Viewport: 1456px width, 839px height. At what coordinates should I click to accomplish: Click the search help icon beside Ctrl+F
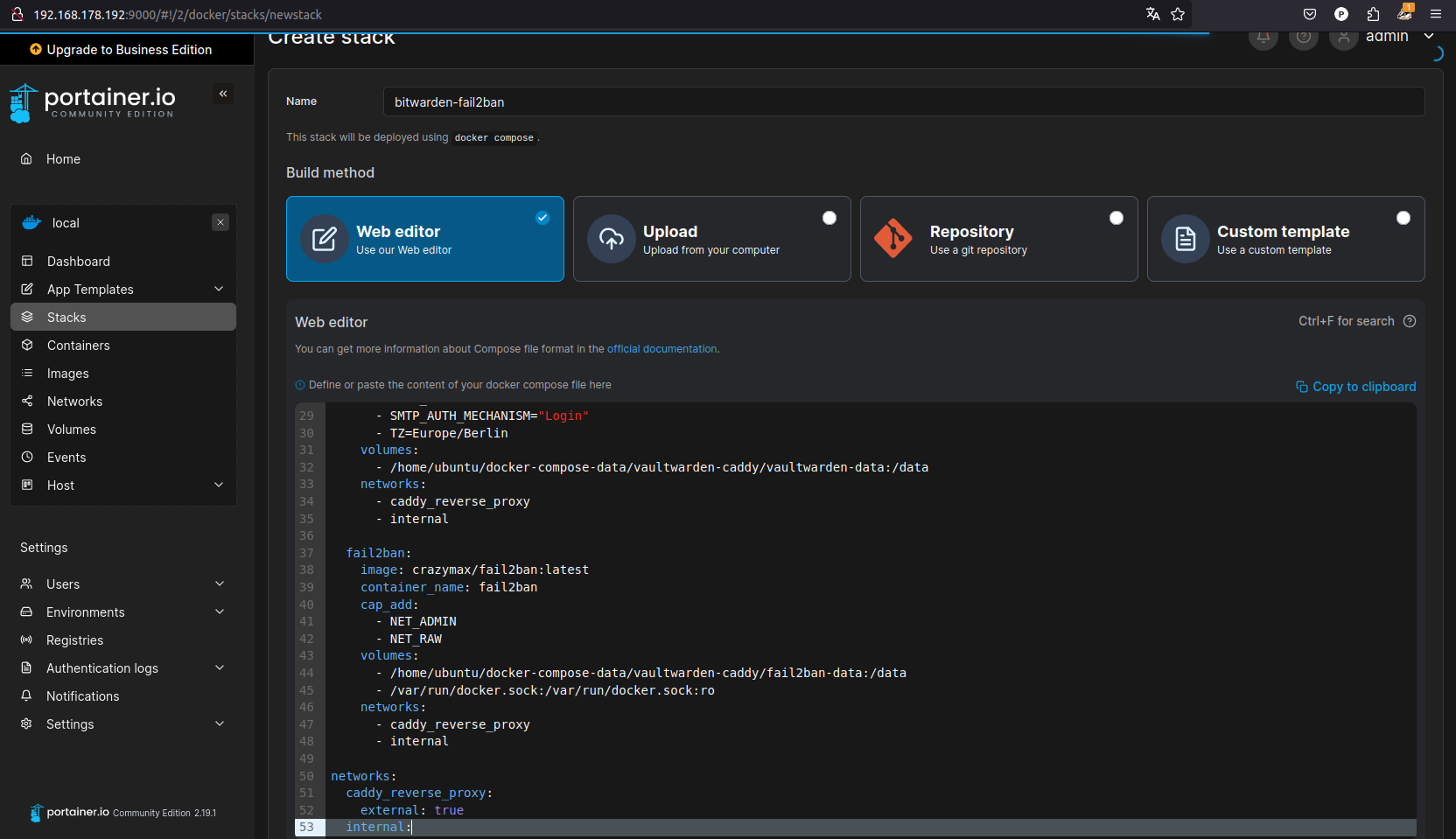(x=1409, y=321)
